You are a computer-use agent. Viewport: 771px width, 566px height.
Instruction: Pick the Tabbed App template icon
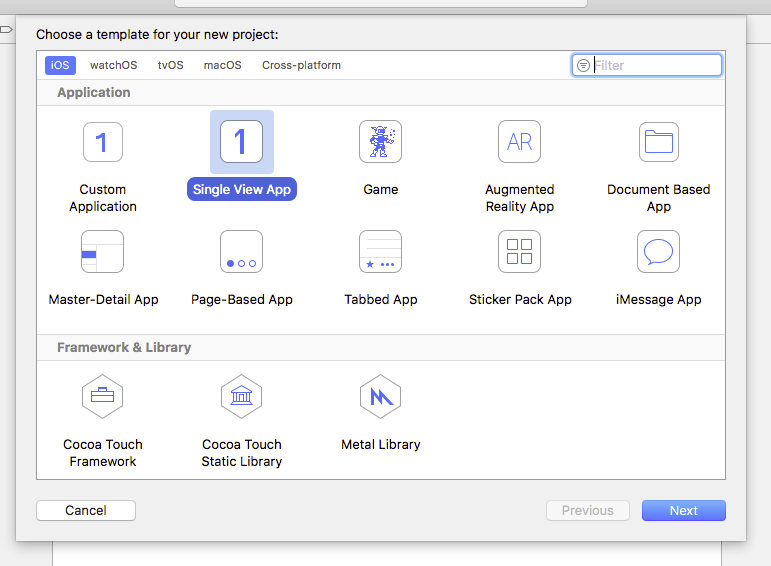coord(380,252)
